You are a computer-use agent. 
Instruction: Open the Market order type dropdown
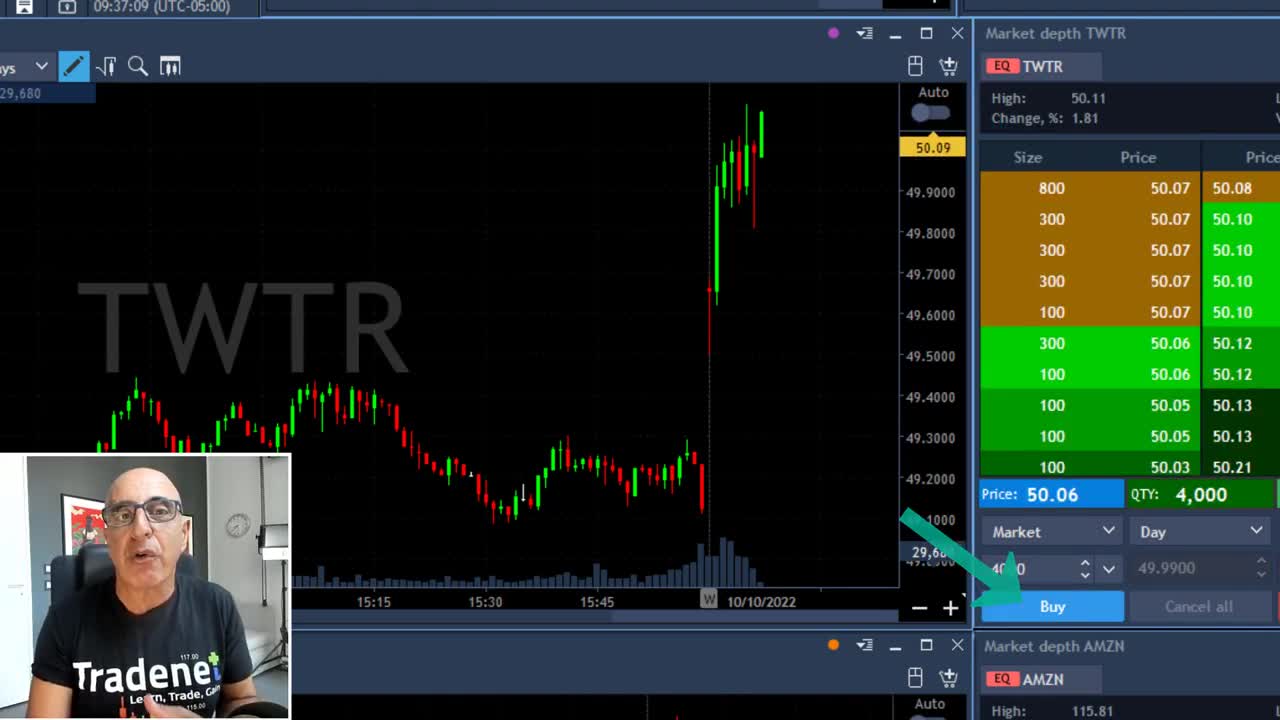(x=1052, y=532)
